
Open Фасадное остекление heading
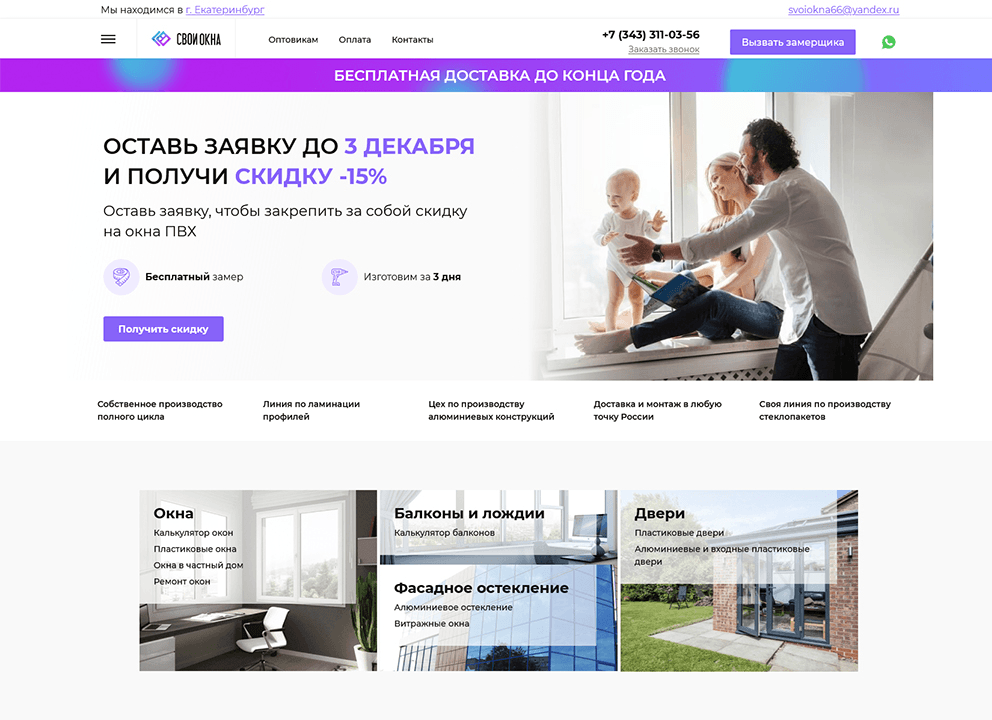[x=481, y=588]
